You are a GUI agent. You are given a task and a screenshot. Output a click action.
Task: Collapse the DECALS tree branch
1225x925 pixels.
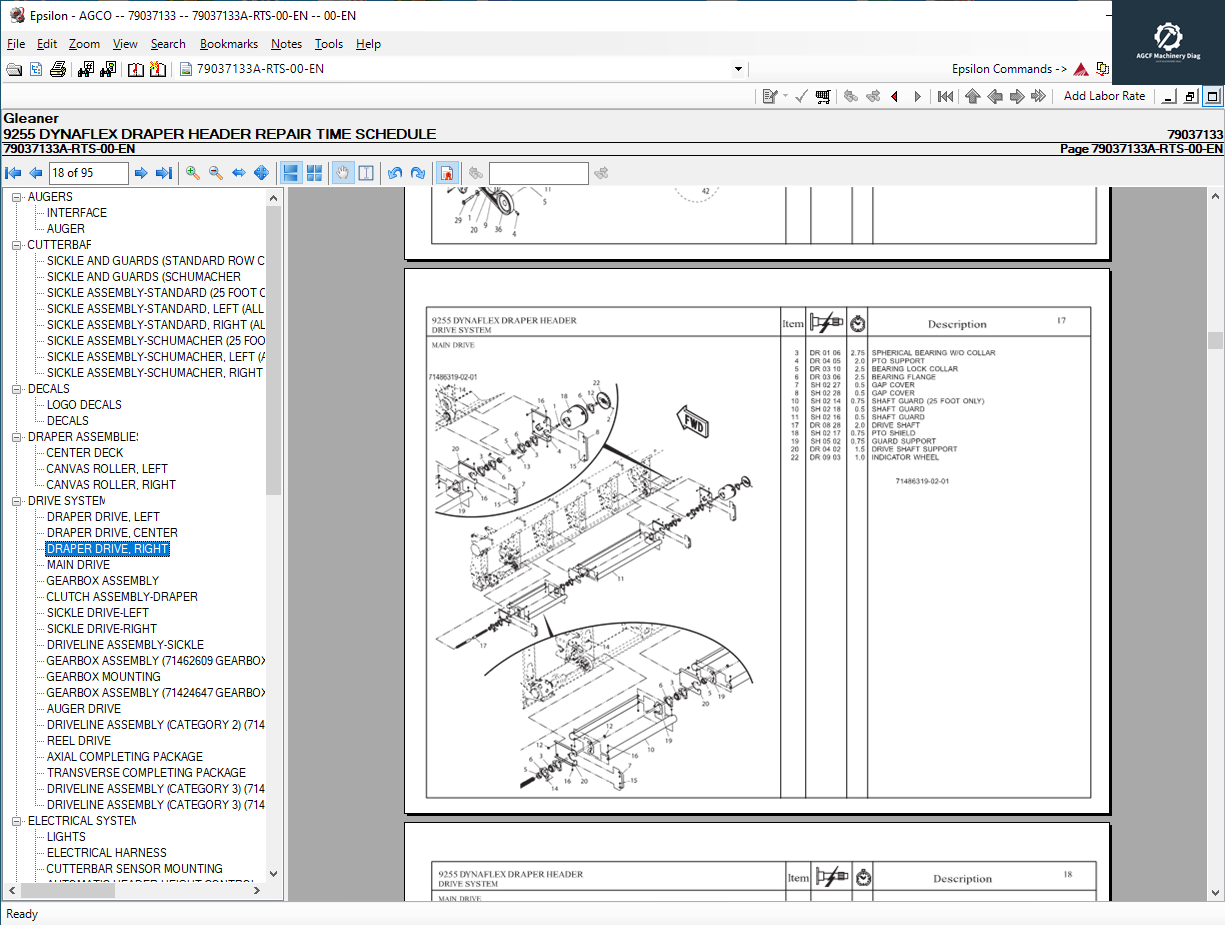coord(16,388)
